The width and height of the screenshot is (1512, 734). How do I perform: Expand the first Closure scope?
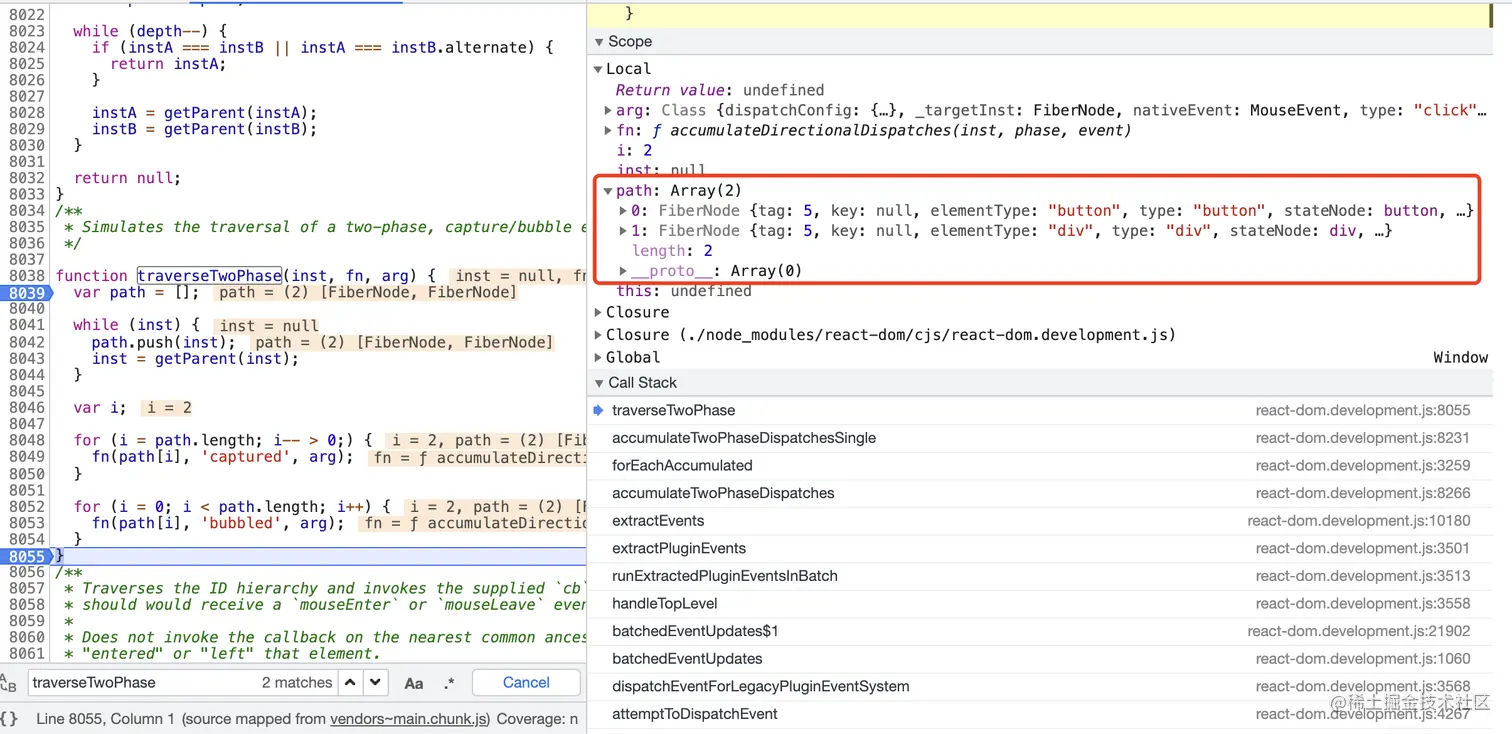pos(598,312)
